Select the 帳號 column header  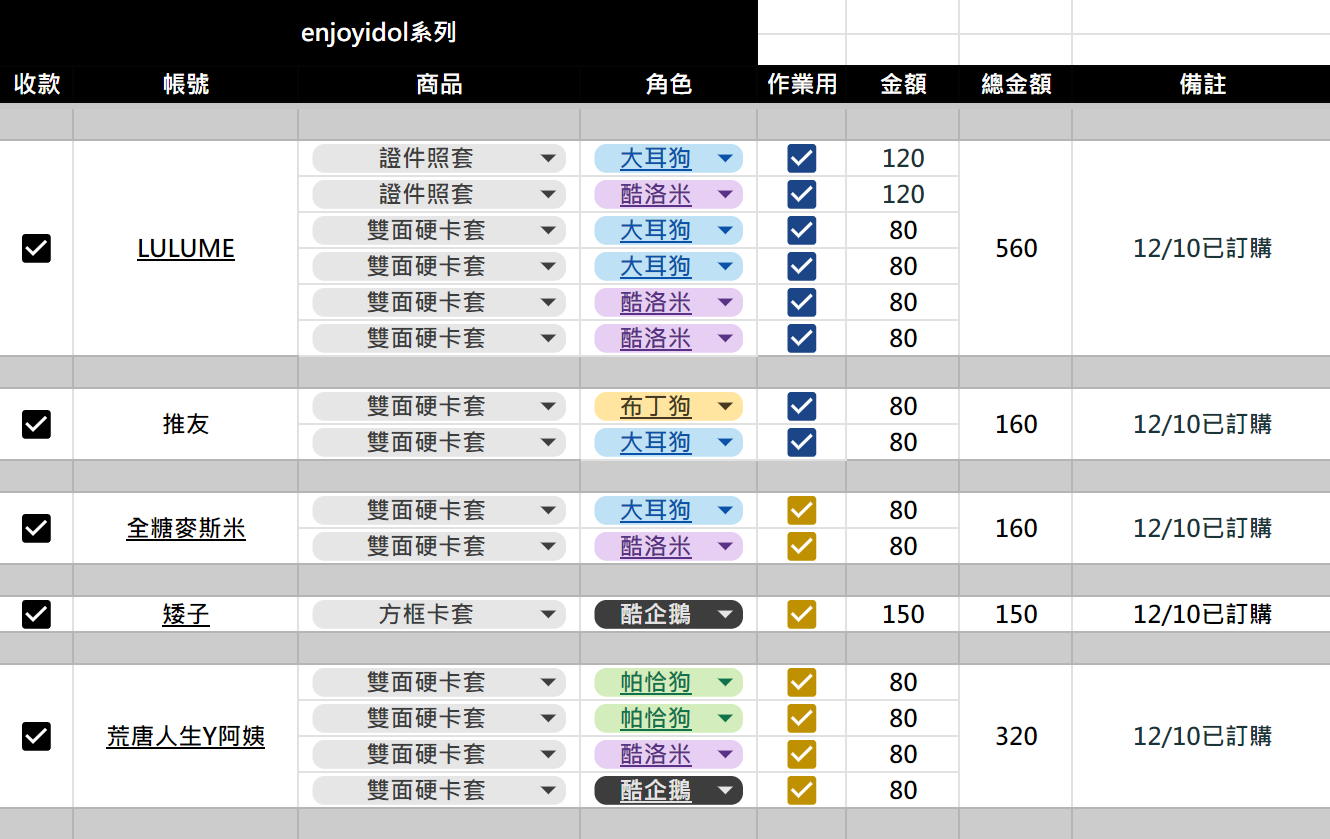tap(186, 84)
